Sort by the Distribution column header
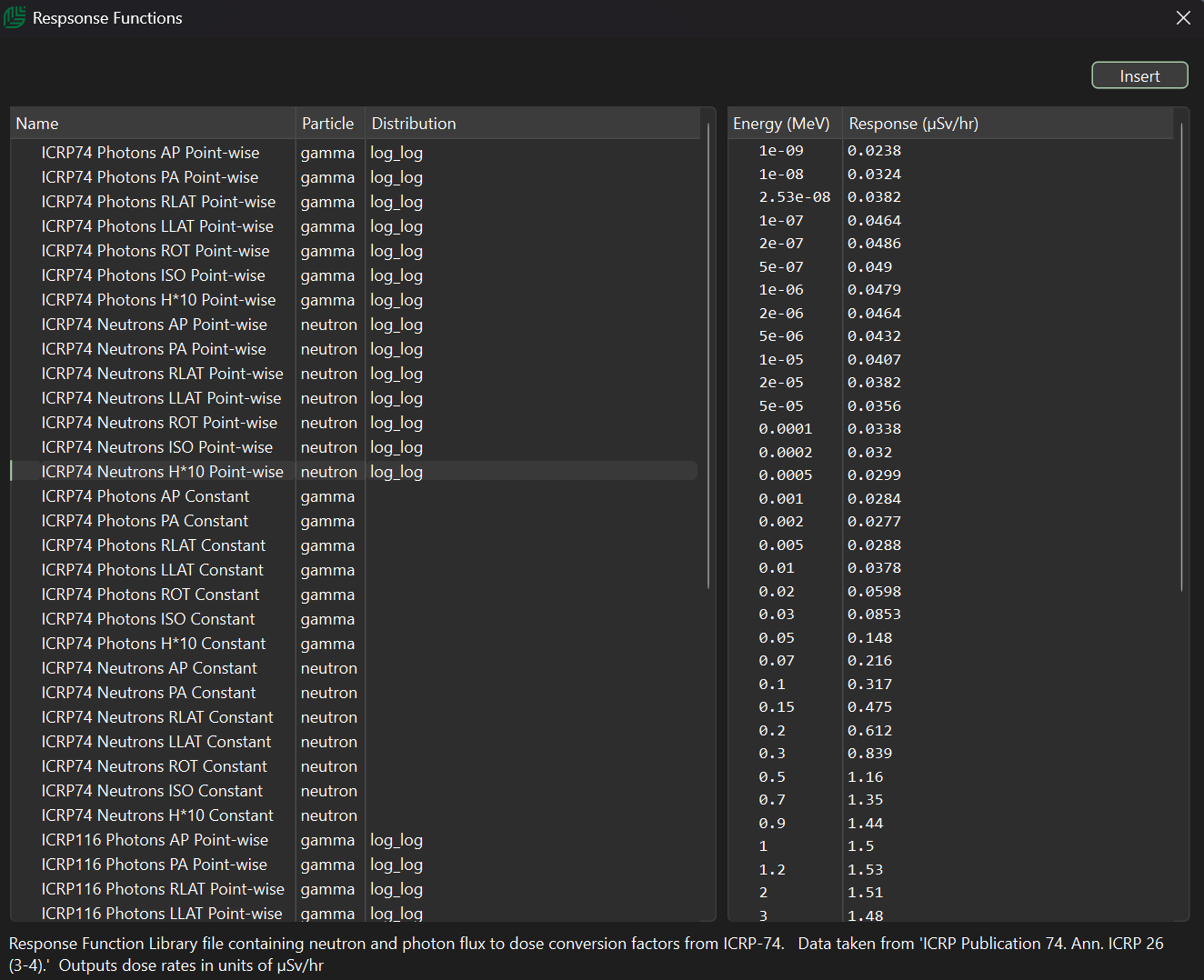Image resolution: width=1204 pixels, height=980 pixels. coord(532,124)
